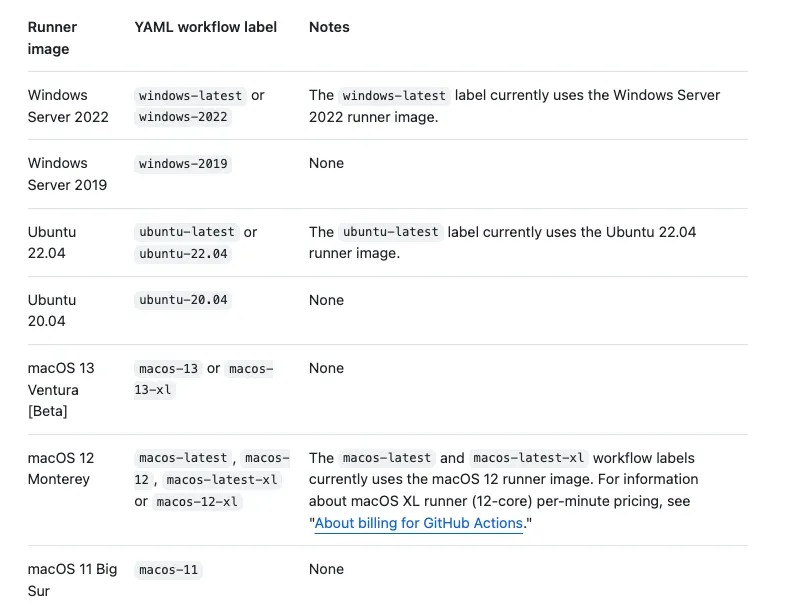The width and height of the screenshot is (786, 605).
Task: Click the ubuntu-20.04 code label
Action: [x=184, y=300]
